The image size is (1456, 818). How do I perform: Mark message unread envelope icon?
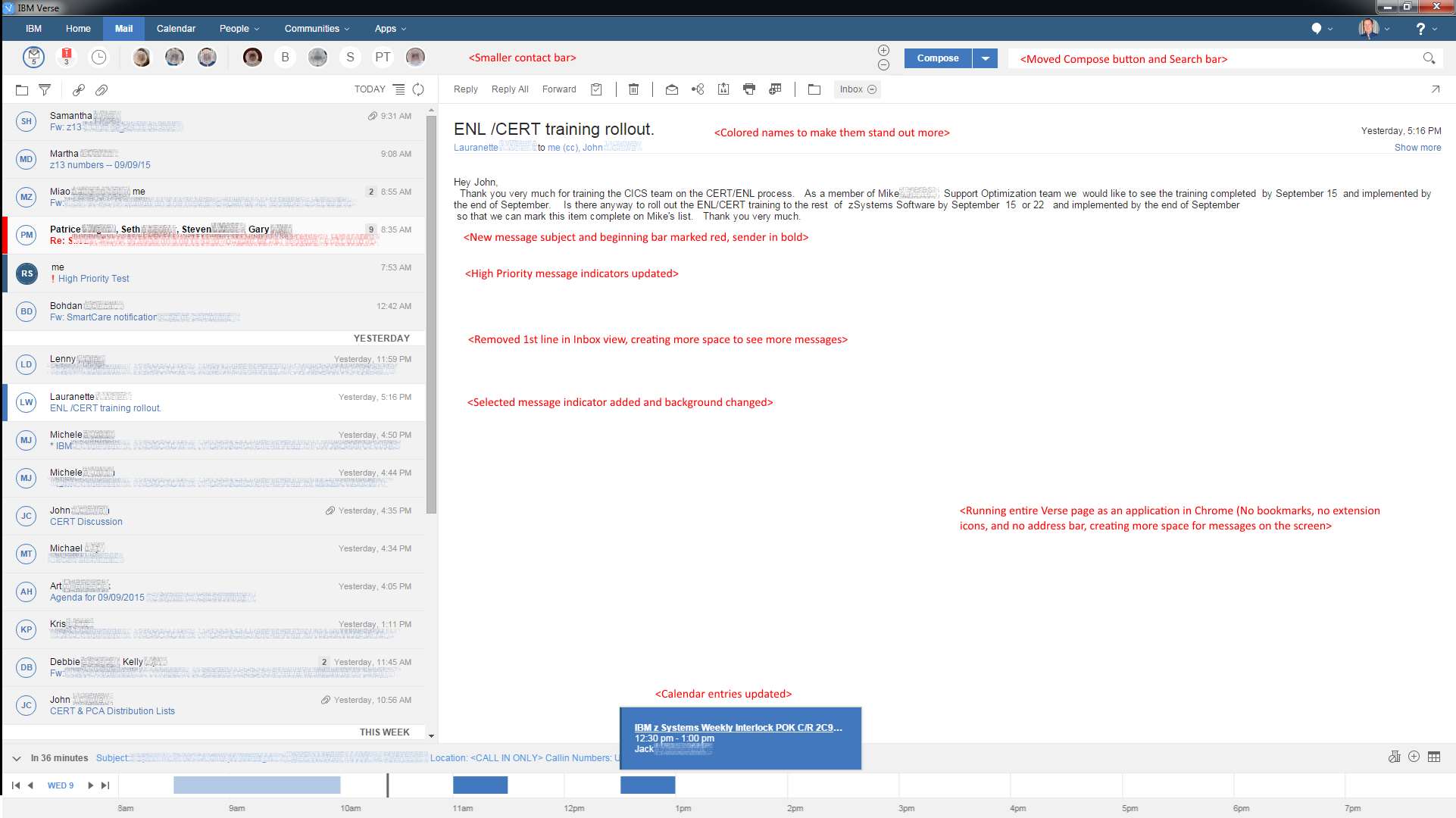coord(672,89)
